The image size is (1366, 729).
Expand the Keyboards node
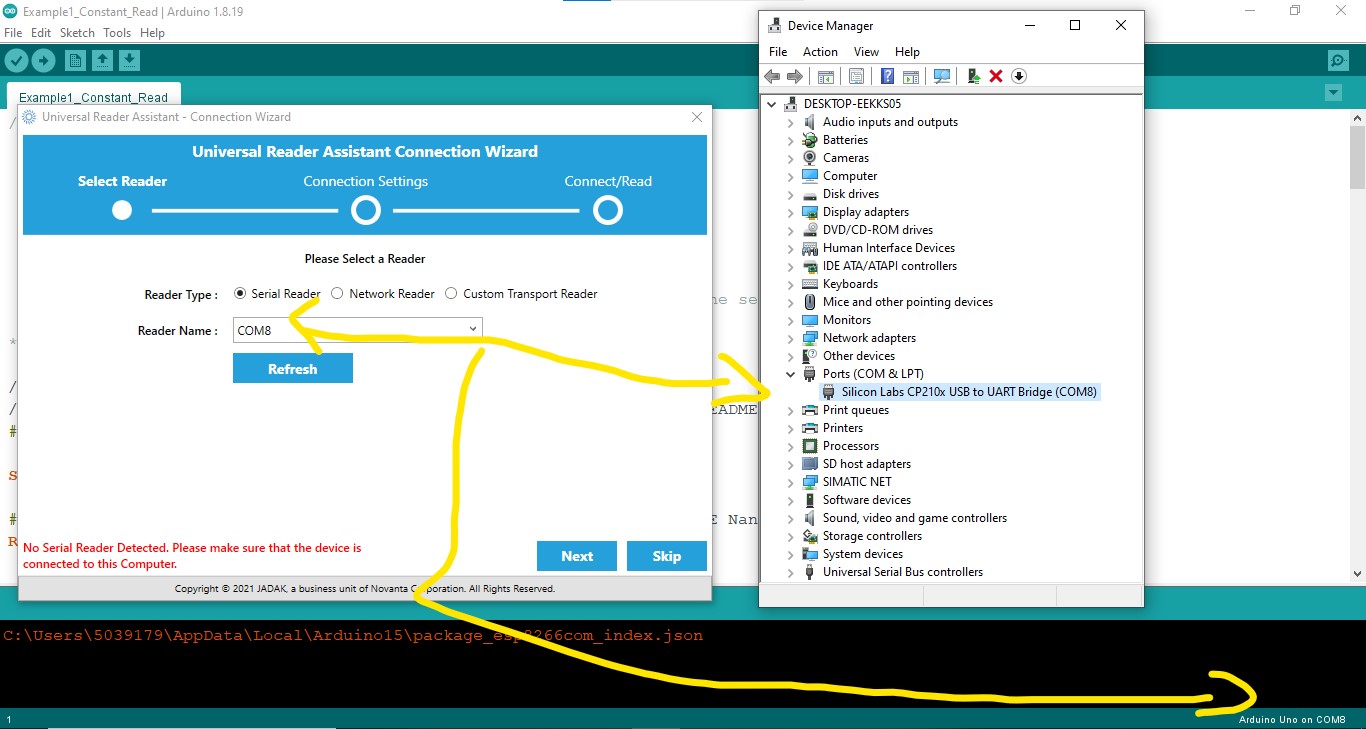click(x=791, y=284)
